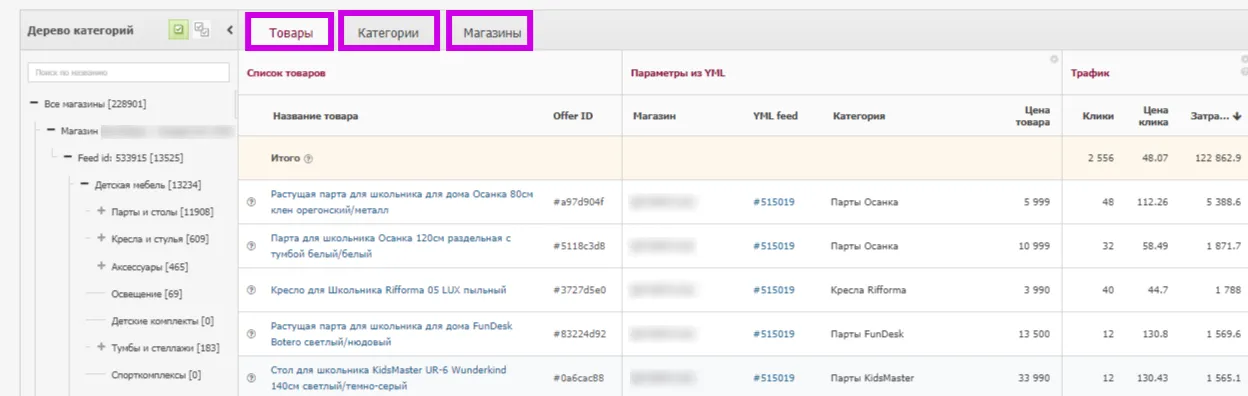This screenshot has width=1248, height=396.
Task: Select Освещение [69] category
Action: (147, 293)
